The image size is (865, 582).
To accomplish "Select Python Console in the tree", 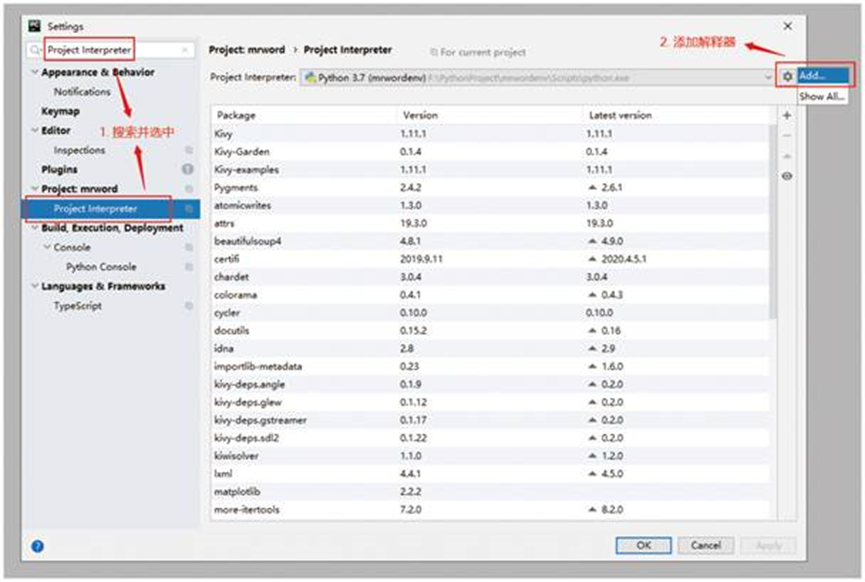I will 102,267.
